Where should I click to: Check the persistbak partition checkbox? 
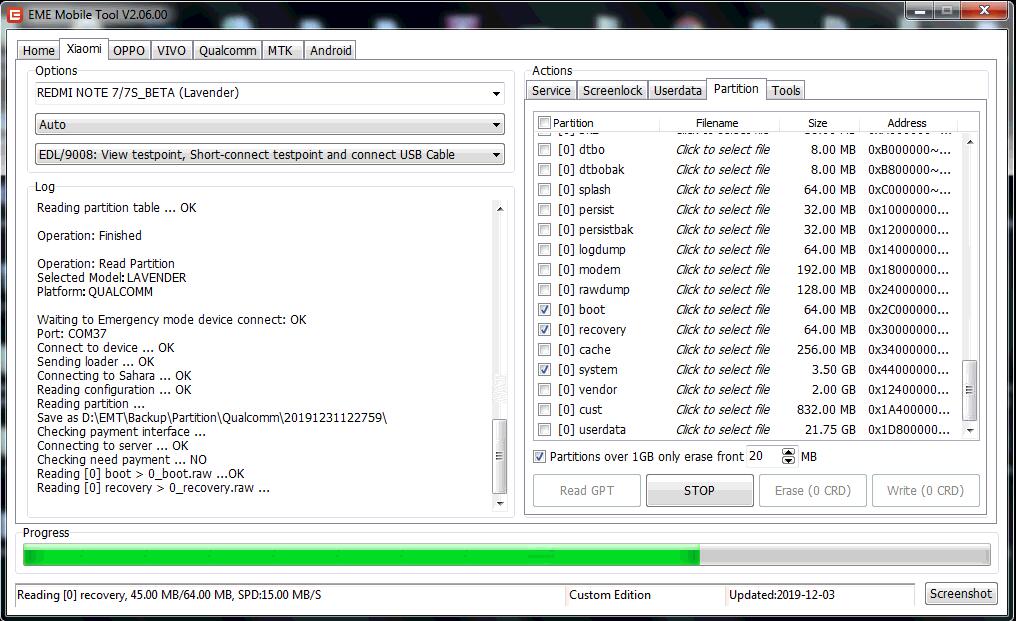coord(545,230)
